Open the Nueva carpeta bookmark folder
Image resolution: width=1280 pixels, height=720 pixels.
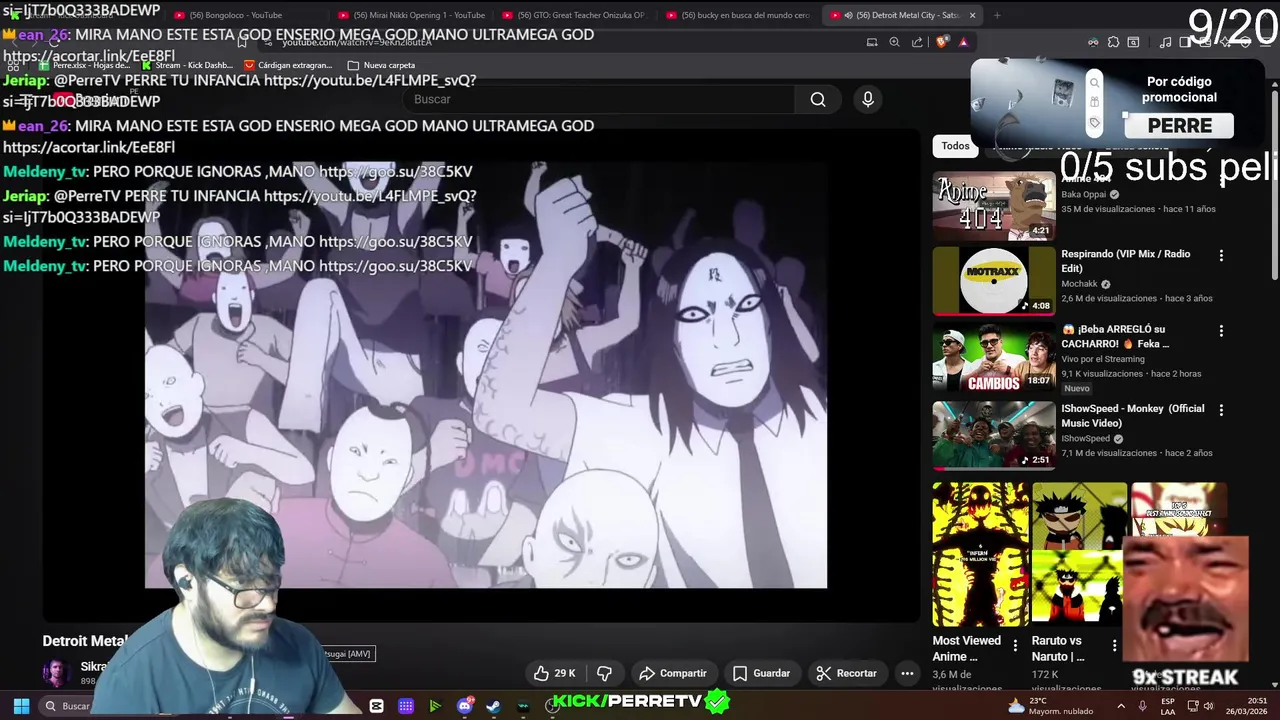click(x=381, y=65)
